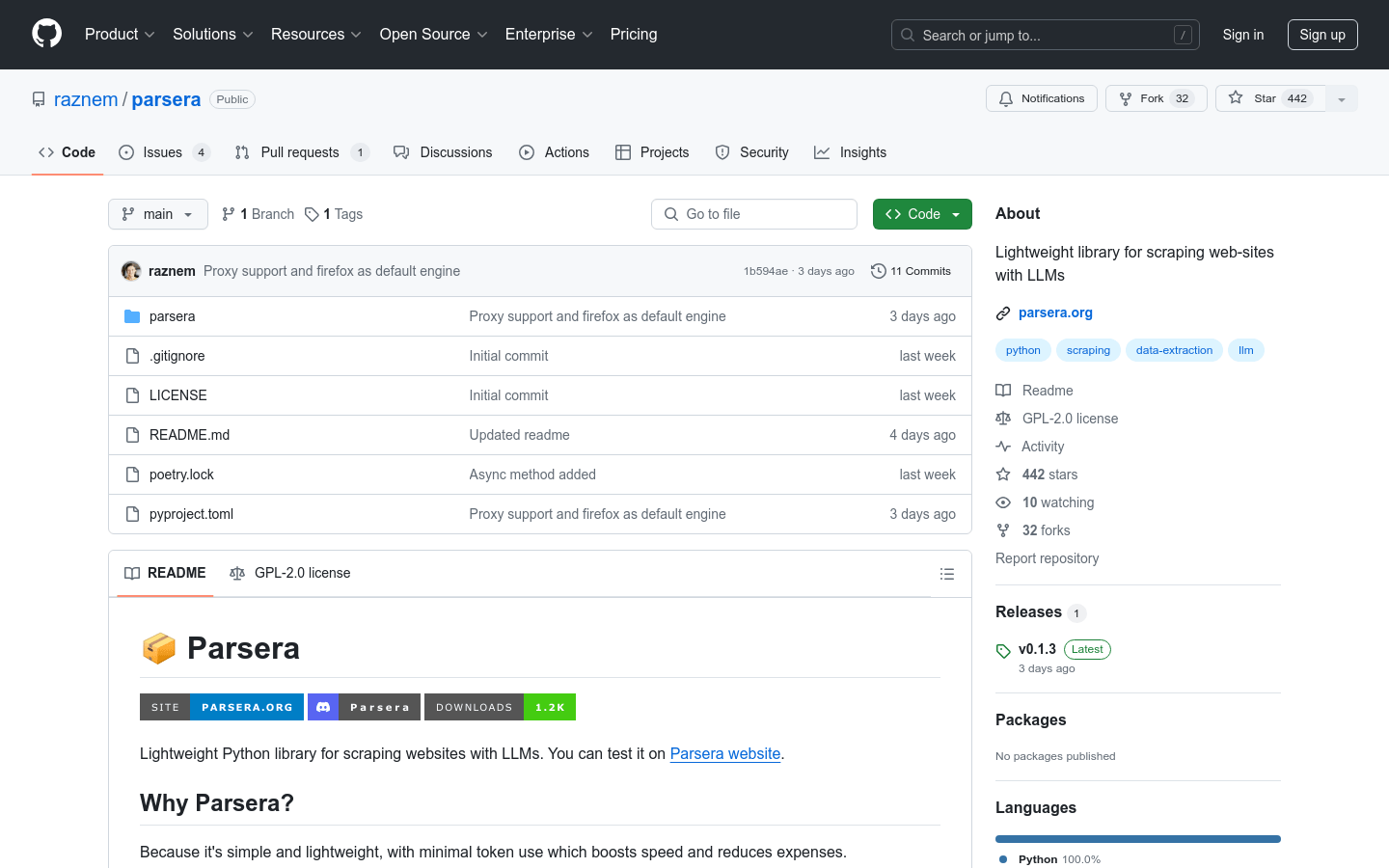1389x868 pixels.
Task: Expand the Enterprise menu
Action: point(549,34)
